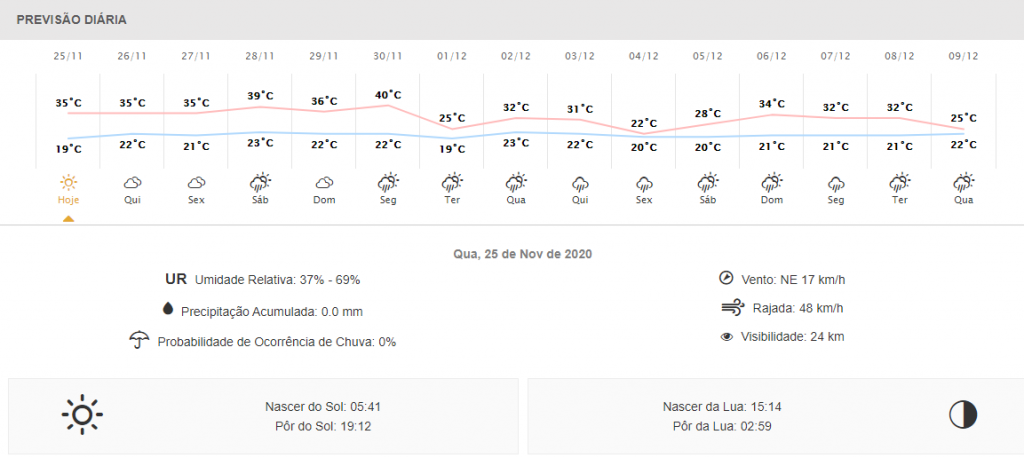
Task: Click the sunny icon above Hoje
Action: [68, 182]
